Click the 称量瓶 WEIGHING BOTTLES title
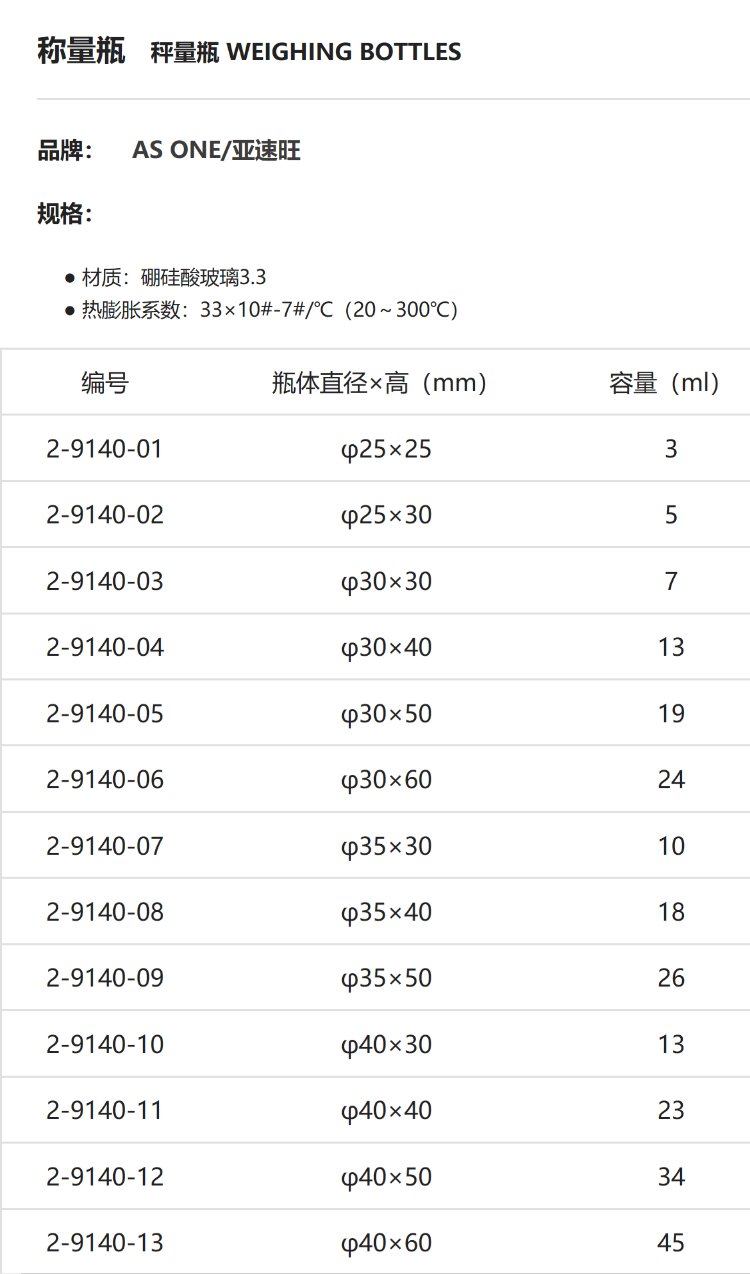The height and width of the screenshot is (1274, 750). pos(249,51)
